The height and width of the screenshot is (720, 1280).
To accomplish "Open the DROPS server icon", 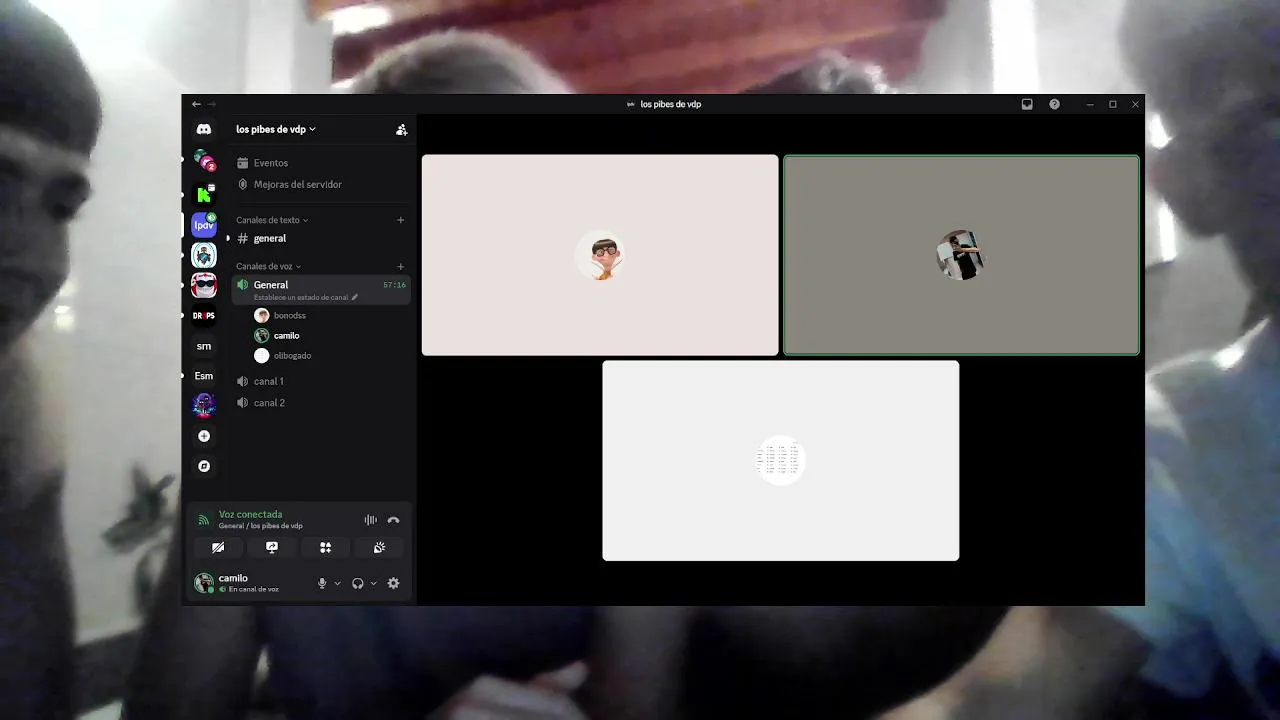I will 204,315.
